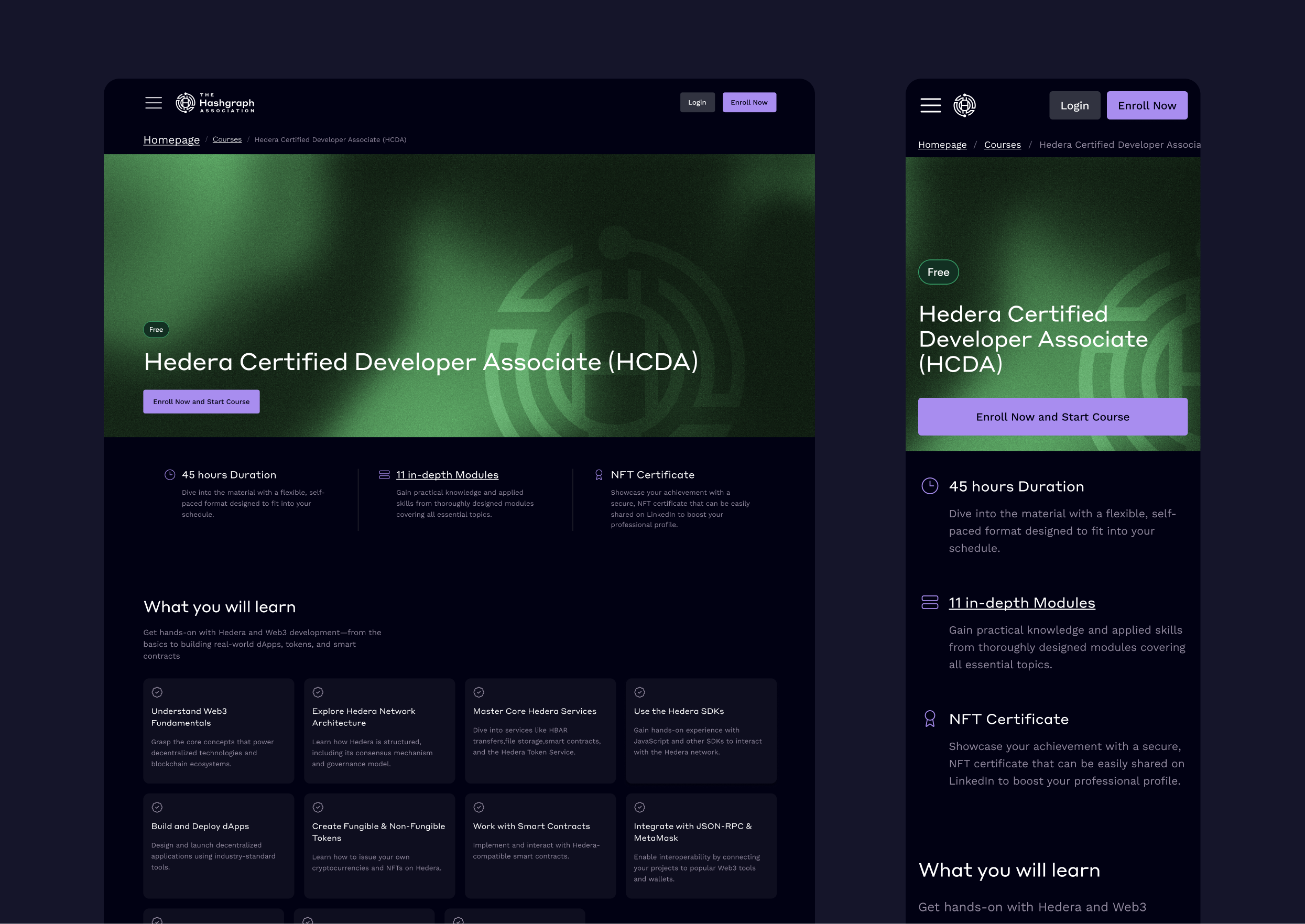Click Free badge in mobile hero
This screenshot has height=924, width=1305.
tap(938, 272)
